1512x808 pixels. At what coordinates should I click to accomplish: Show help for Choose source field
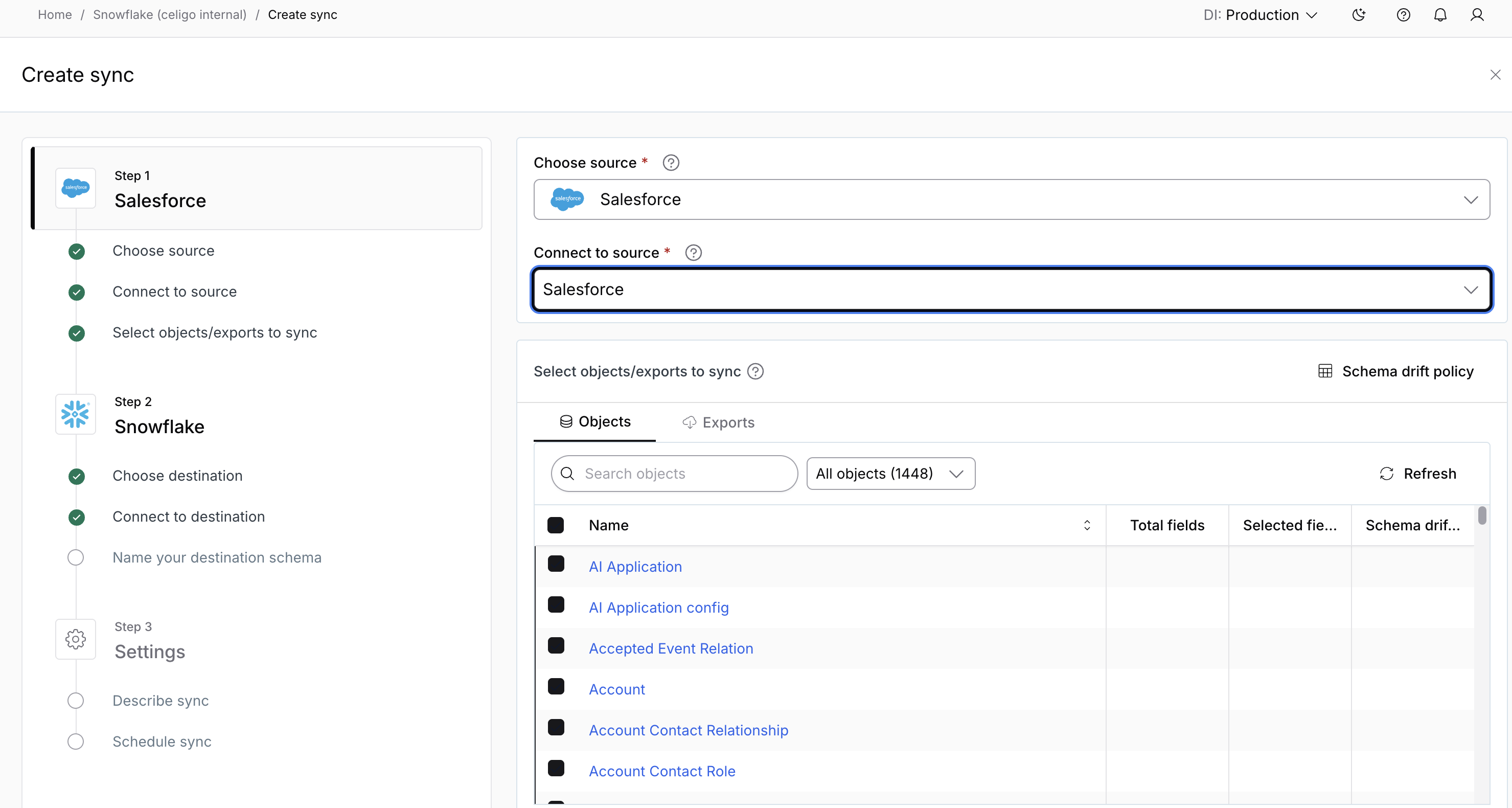coord(671,163)
